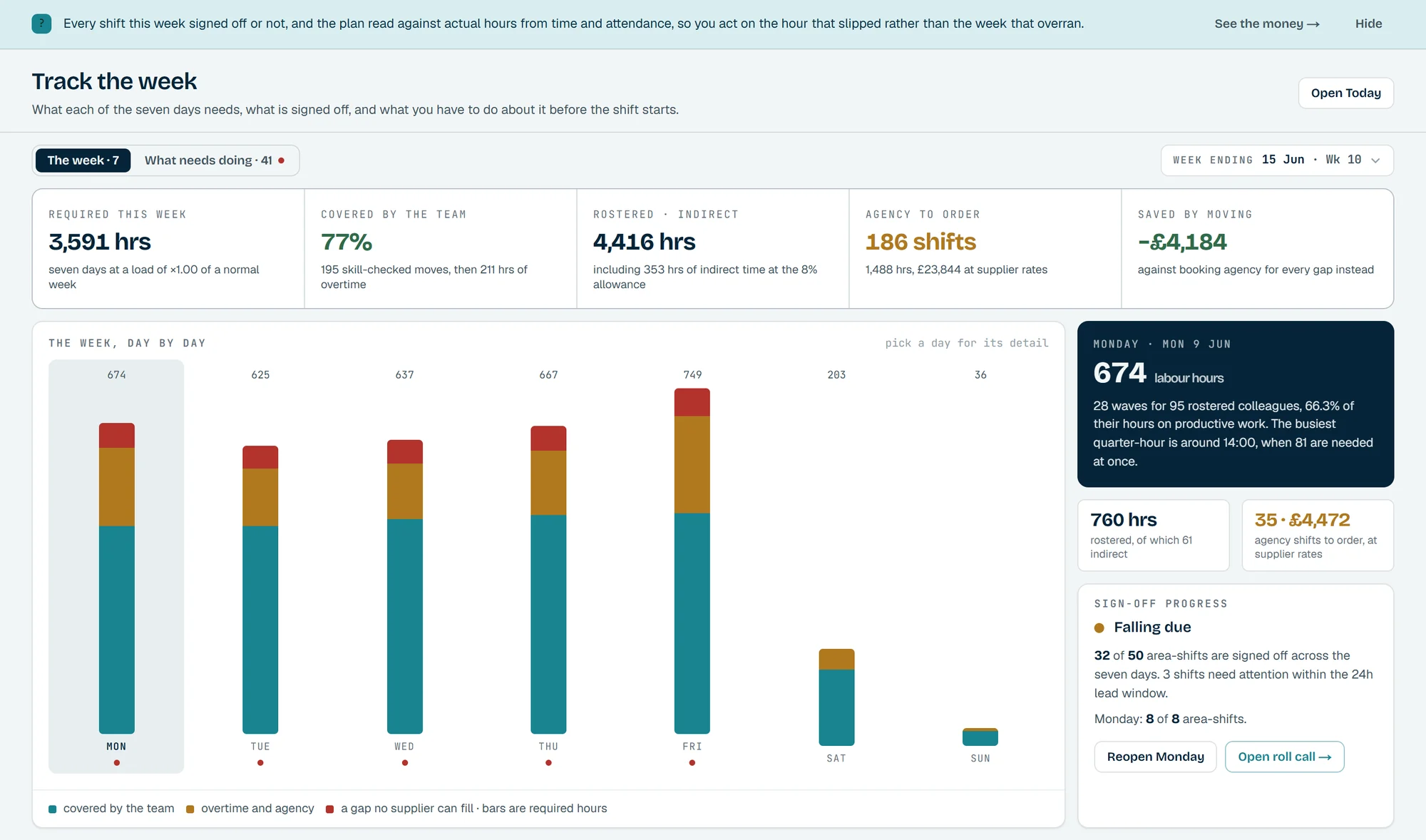Click the teal 'covered by the team' legend swatch
Viewport: 1426px width, 840px height.
coord(53,809)
